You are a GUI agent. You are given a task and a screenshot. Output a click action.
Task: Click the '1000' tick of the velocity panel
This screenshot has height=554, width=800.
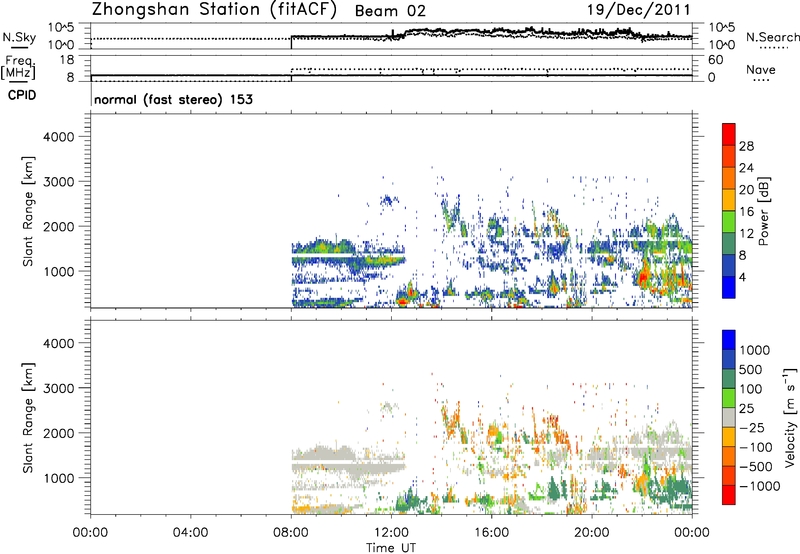59,478
